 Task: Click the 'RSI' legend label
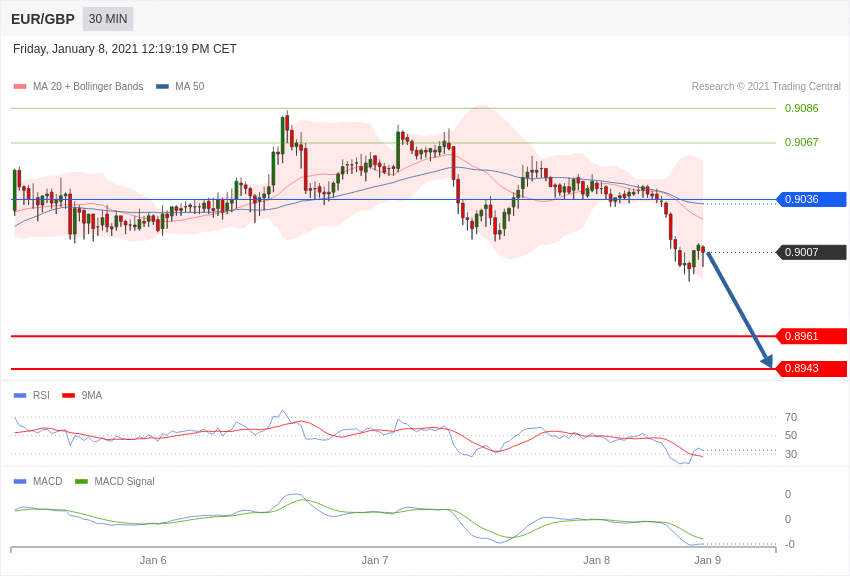coord(41,396)
